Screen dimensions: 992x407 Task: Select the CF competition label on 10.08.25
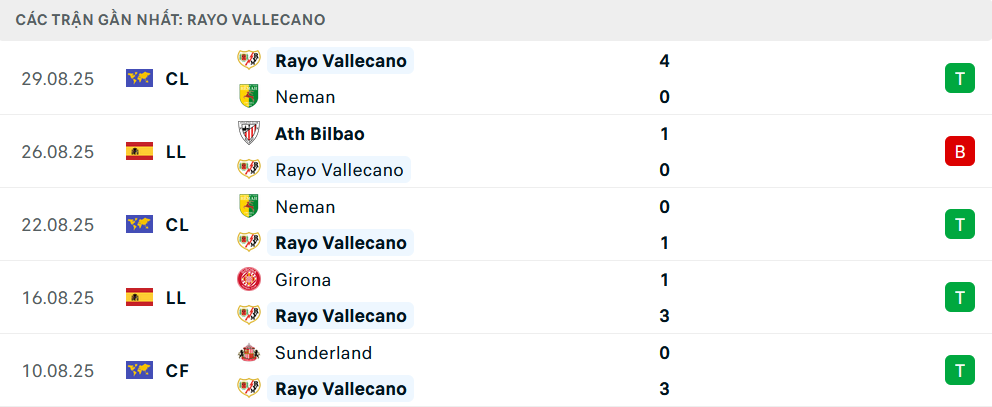177,371
